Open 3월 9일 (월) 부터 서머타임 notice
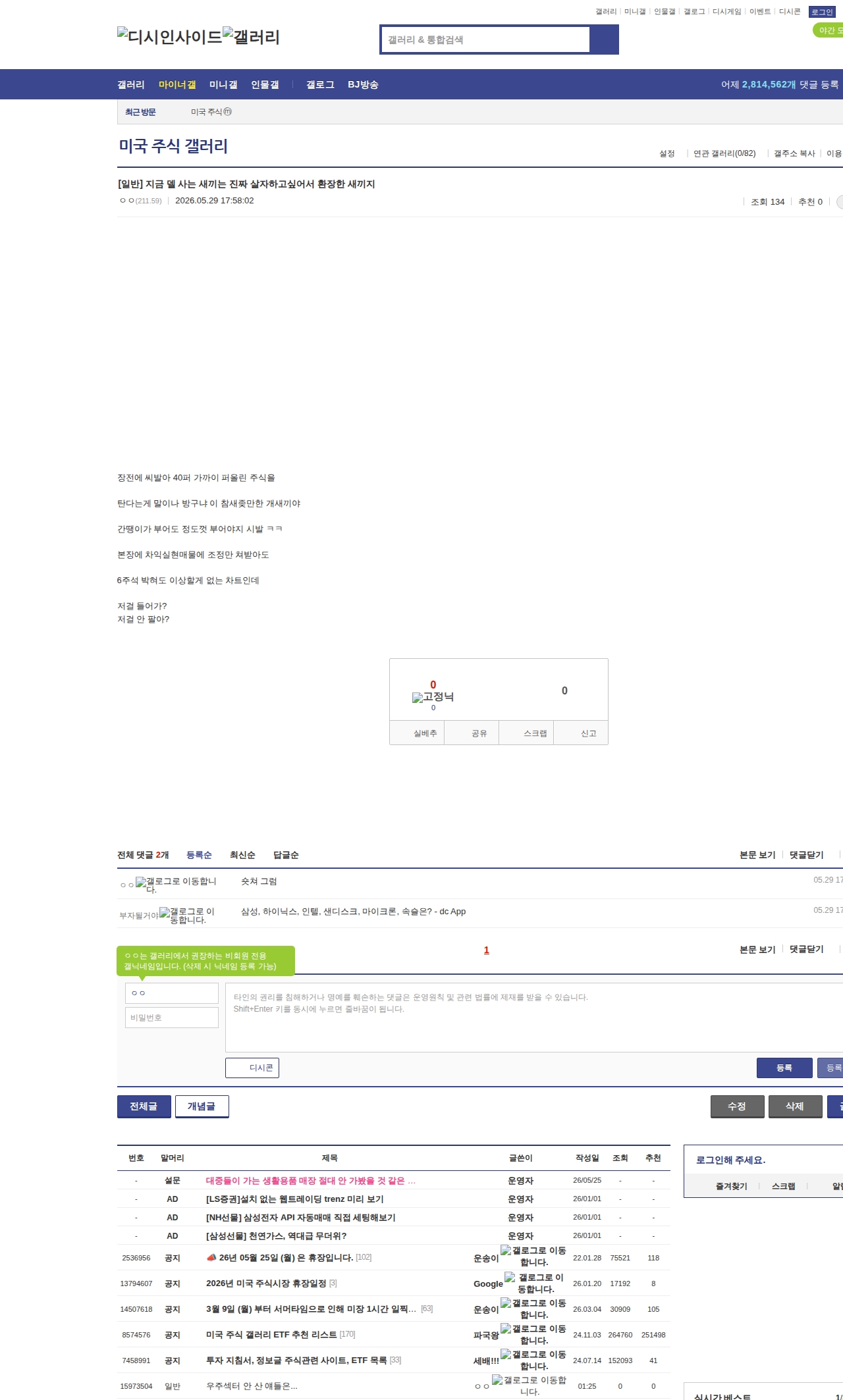 click(x=311, y=1309)
